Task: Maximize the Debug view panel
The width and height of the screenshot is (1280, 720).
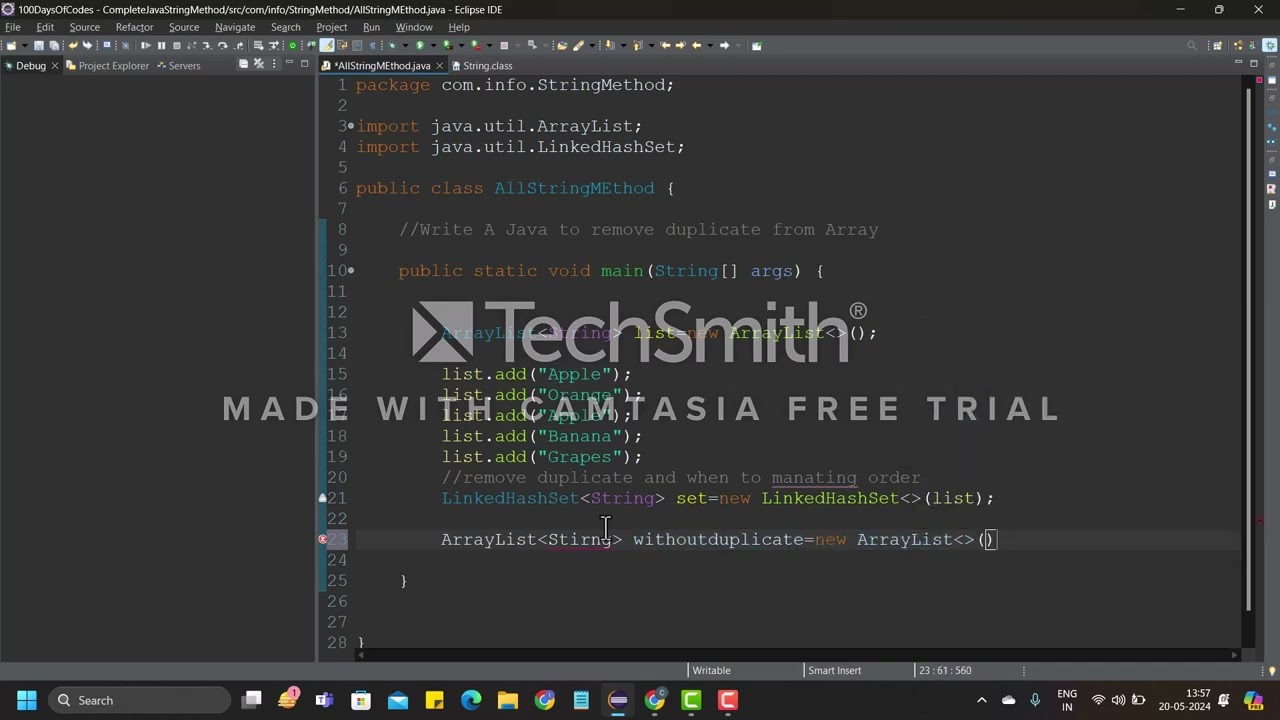Action: pyautogui.click(x=304, y=63)
